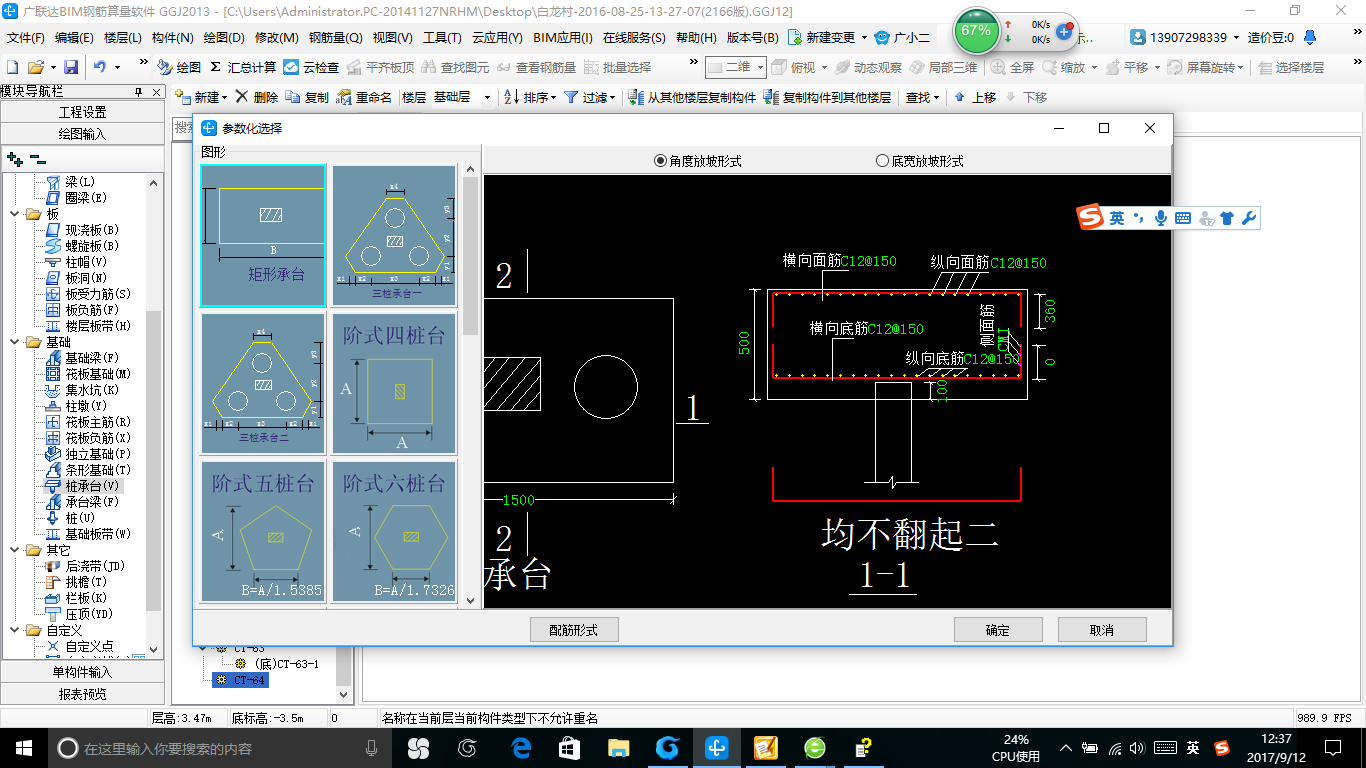1366x768 pixels.
Task: Choose the 矩形承台 shape thumbnail
Action: [264, 235]
